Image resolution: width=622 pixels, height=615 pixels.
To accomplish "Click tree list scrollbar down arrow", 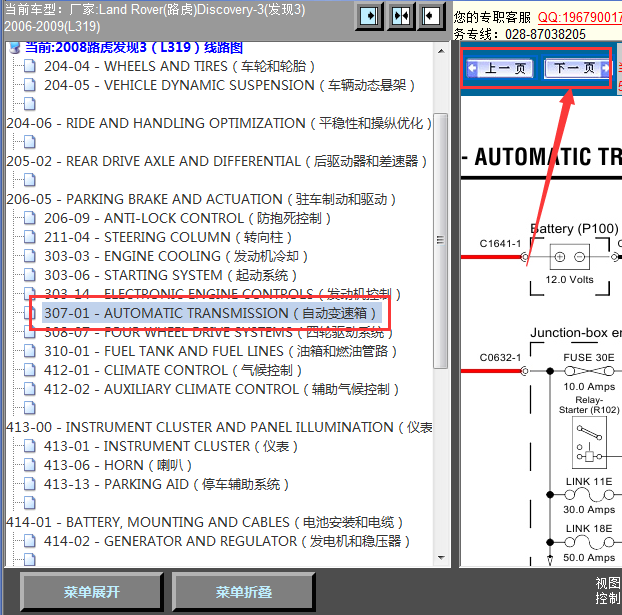I will click(441, 557).
